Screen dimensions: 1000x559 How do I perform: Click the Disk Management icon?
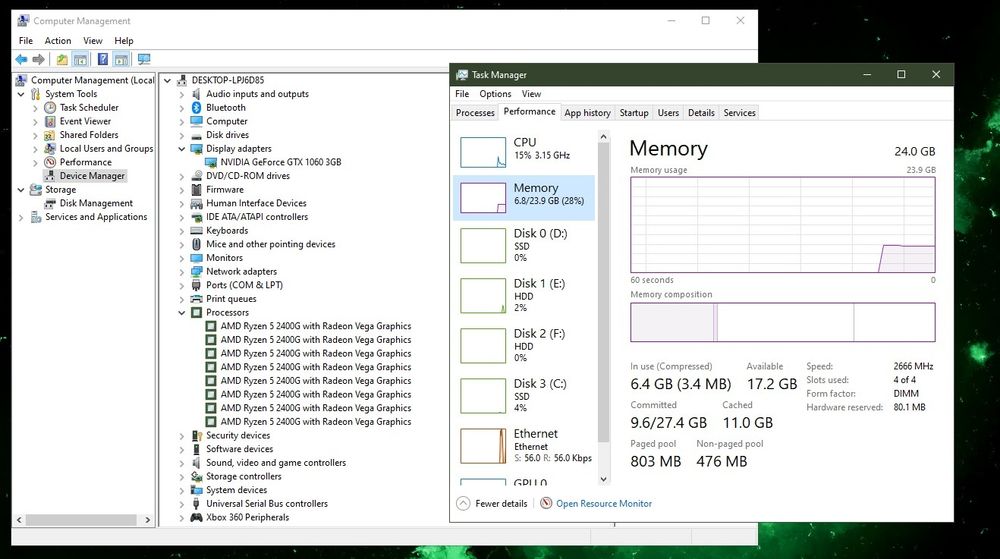tap(50, 203)
